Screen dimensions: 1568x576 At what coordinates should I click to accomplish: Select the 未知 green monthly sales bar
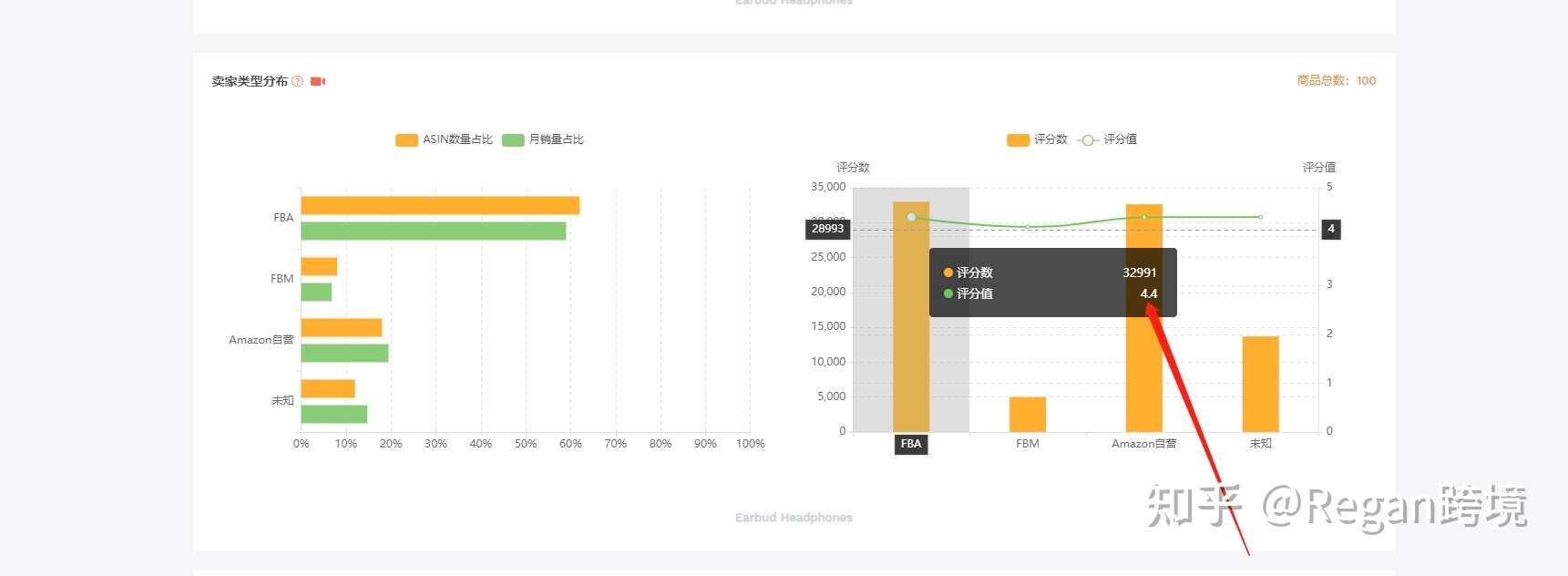click(x=334, y=414)
